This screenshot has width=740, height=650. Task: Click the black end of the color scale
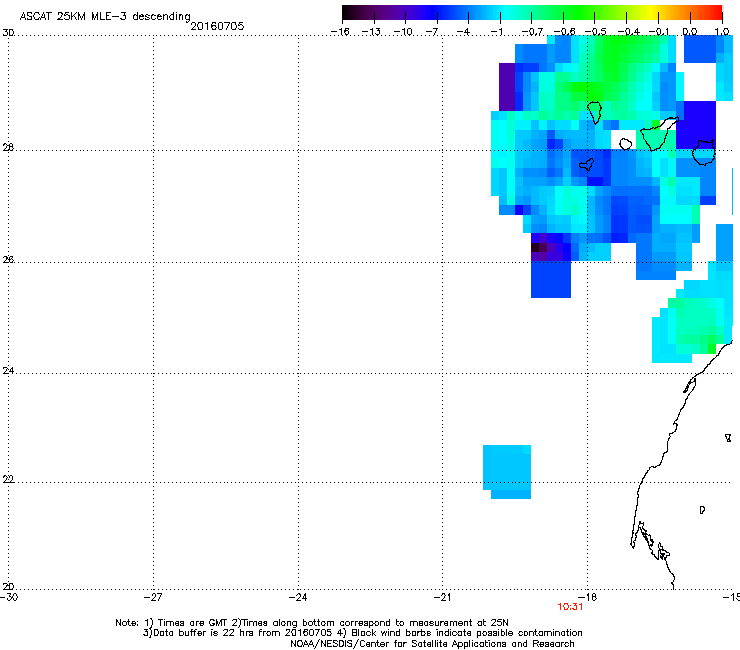click(x=349, y=12)
